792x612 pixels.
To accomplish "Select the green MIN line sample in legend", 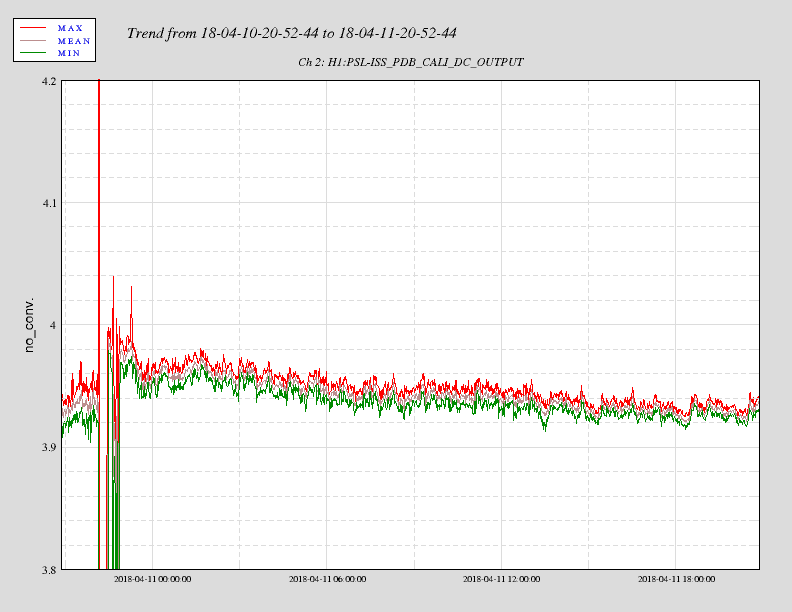I will pos(31,52).
